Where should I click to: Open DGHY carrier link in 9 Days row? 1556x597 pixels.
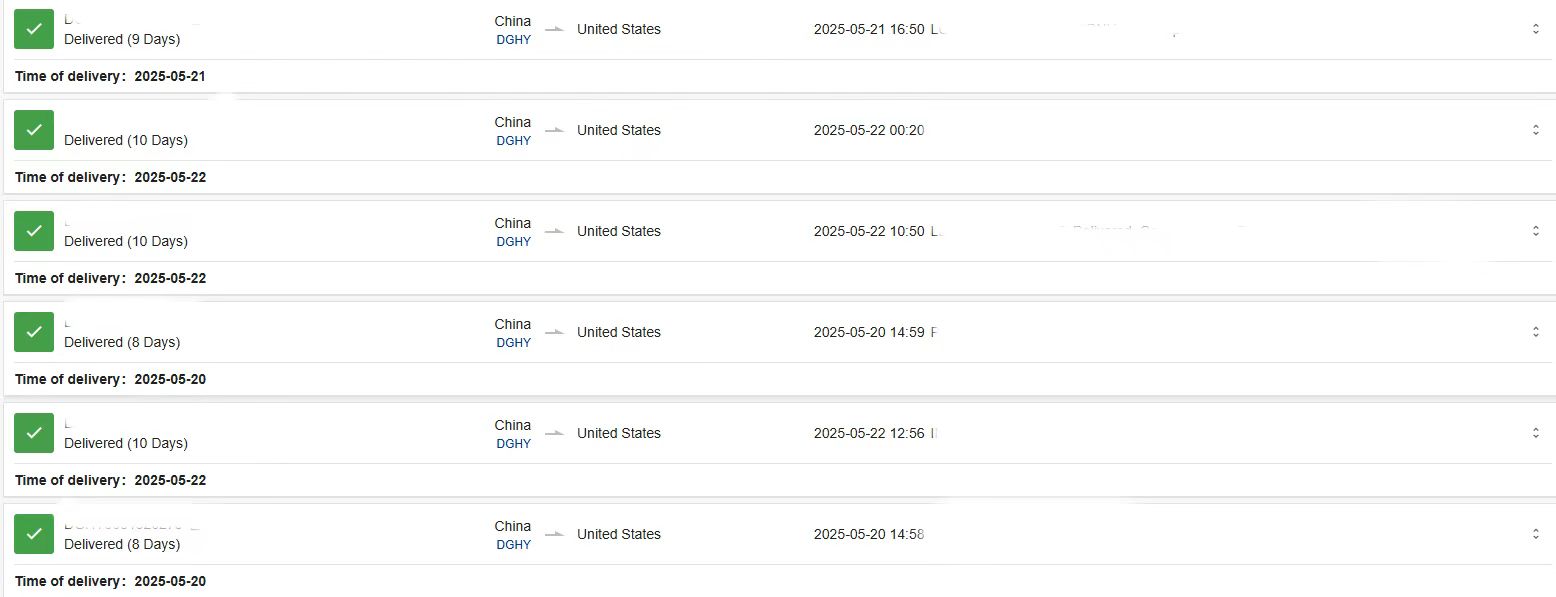(x=514, y=40)
